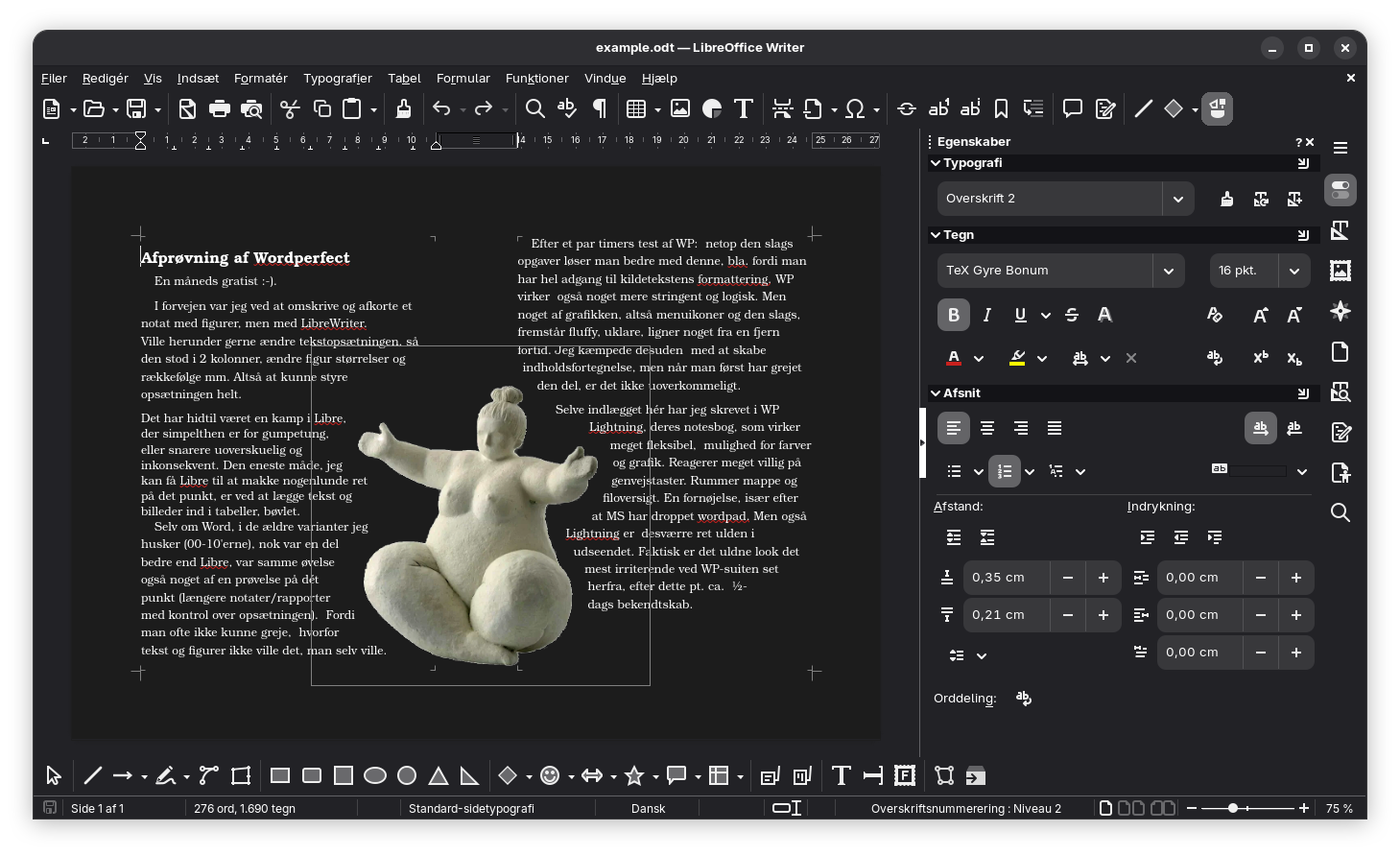Insert image via toolbar icon
The image size is (1400, 855).
pos(680,108)
